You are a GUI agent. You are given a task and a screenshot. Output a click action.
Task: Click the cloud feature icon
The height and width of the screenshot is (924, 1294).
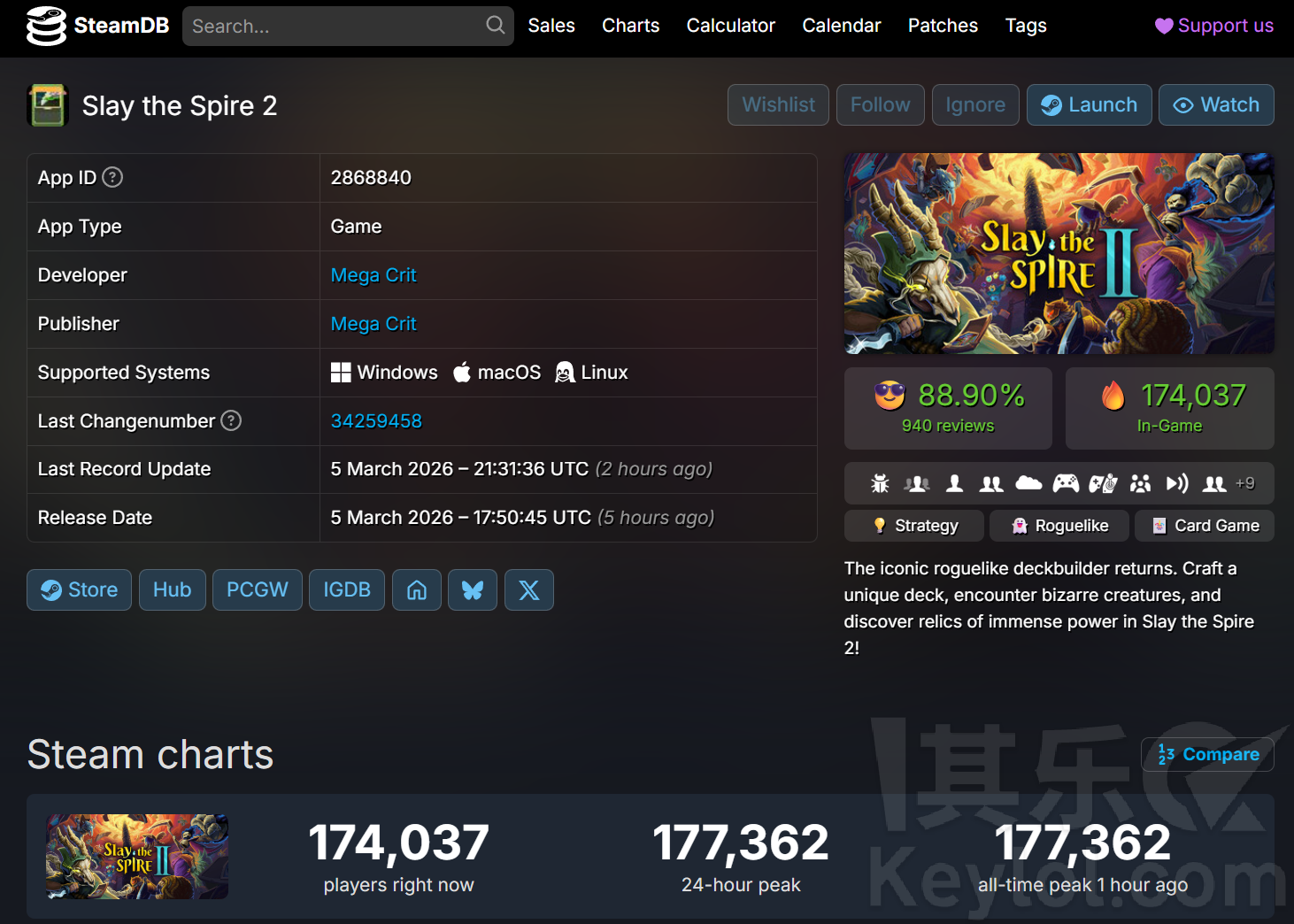click(x=1028, y=483)
